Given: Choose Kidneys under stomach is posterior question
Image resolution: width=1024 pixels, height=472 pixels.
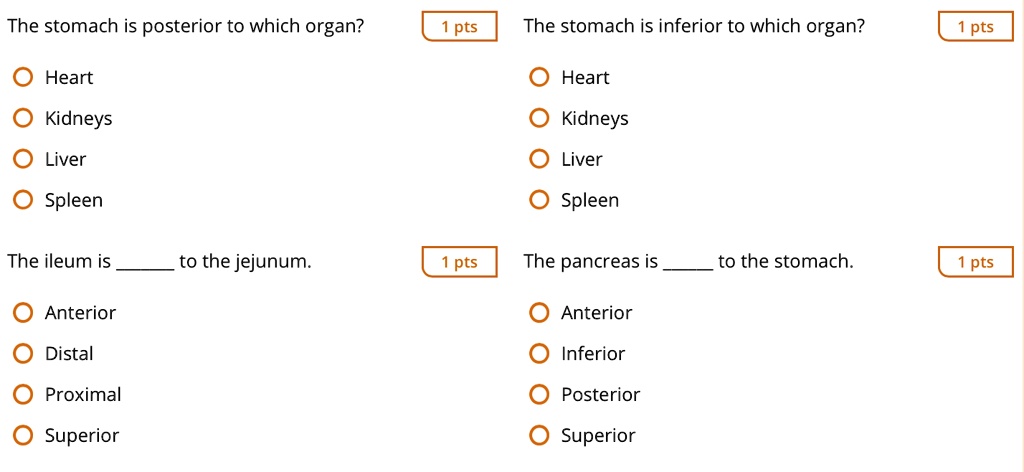Looking at the screenshot, I should [23, 119].
